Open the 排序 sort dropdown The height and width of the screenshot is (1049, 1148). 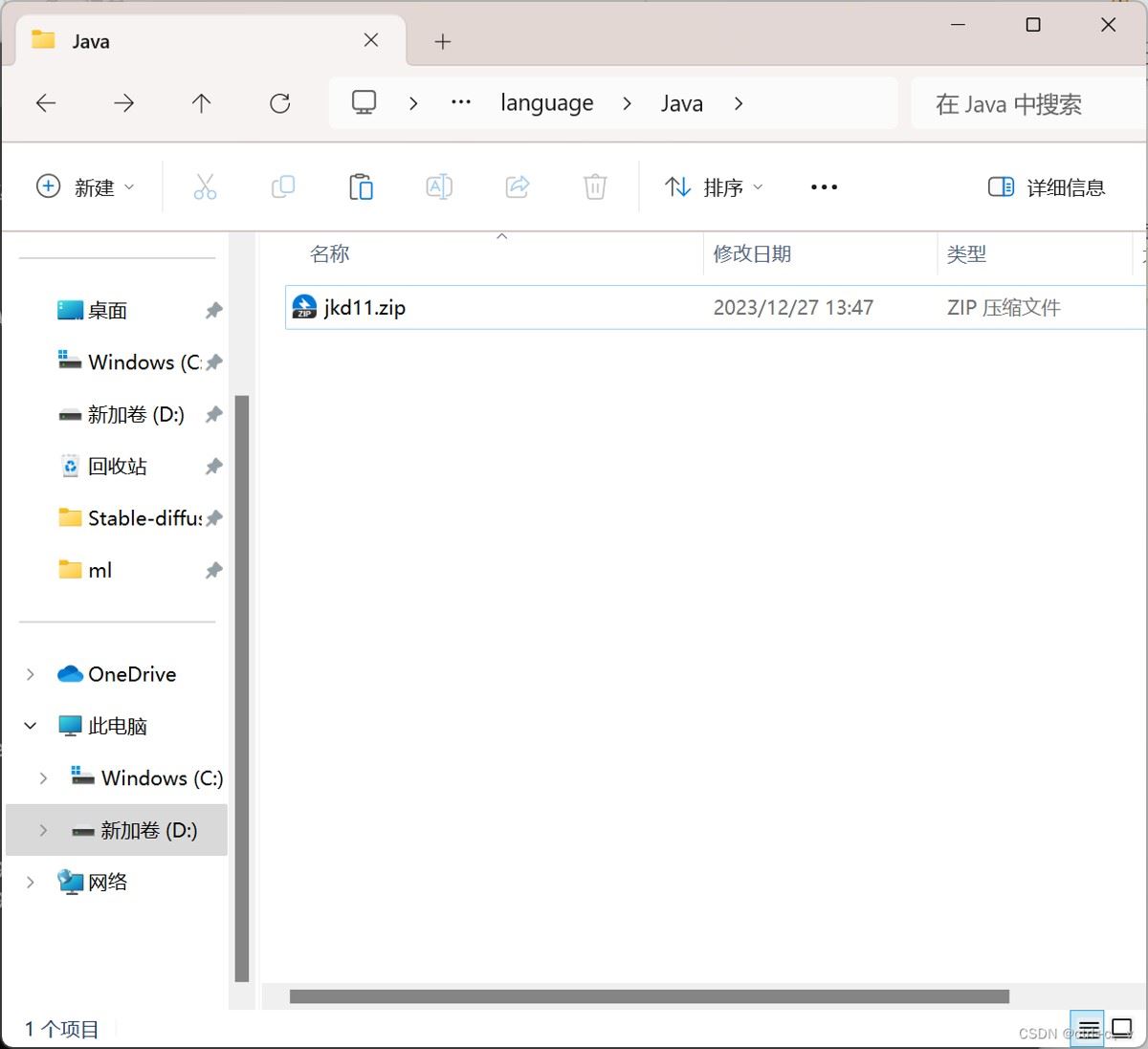tap(714, 187)
